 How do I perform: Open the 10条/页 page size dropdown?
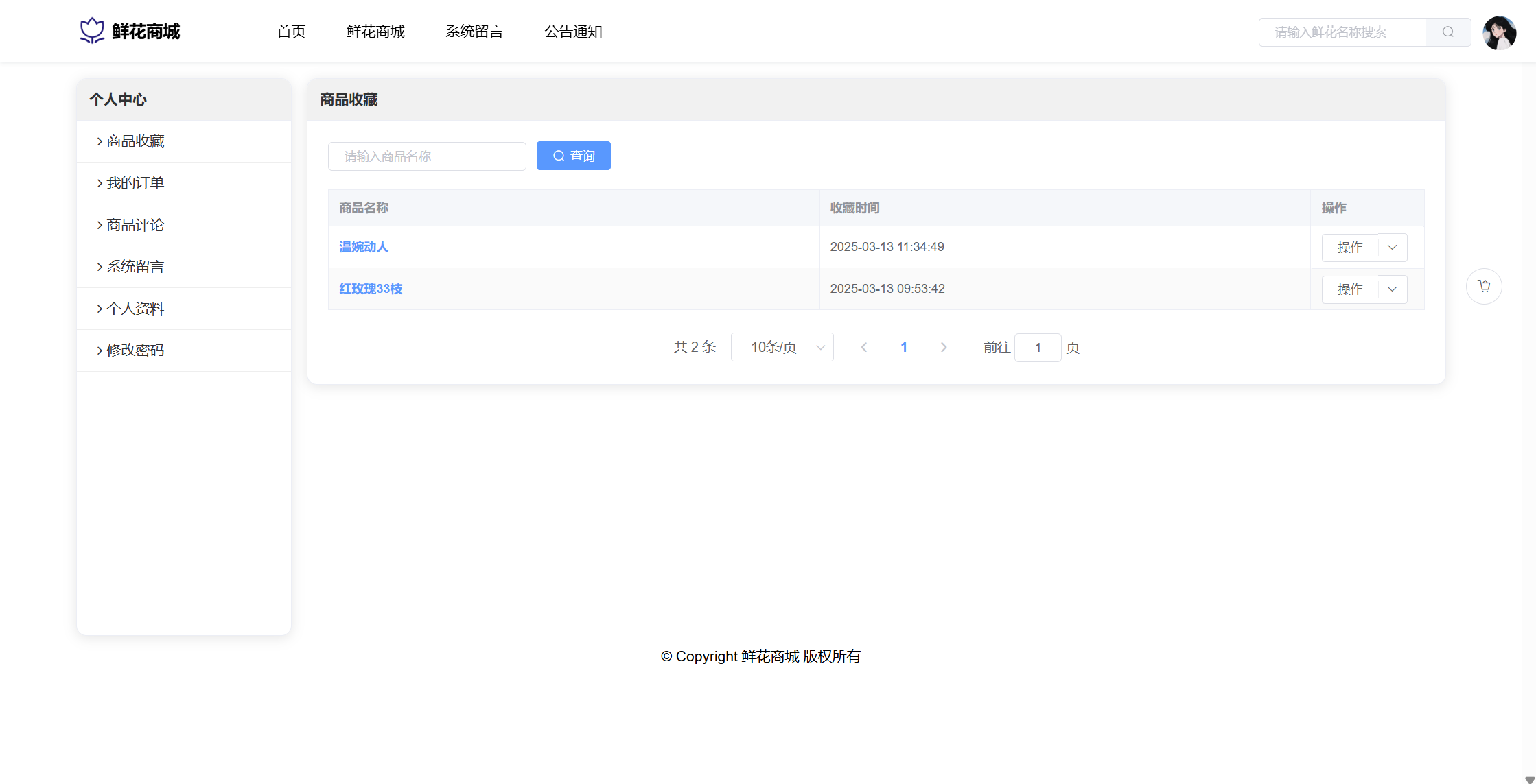pyautogui.click(x=782, y=348)
